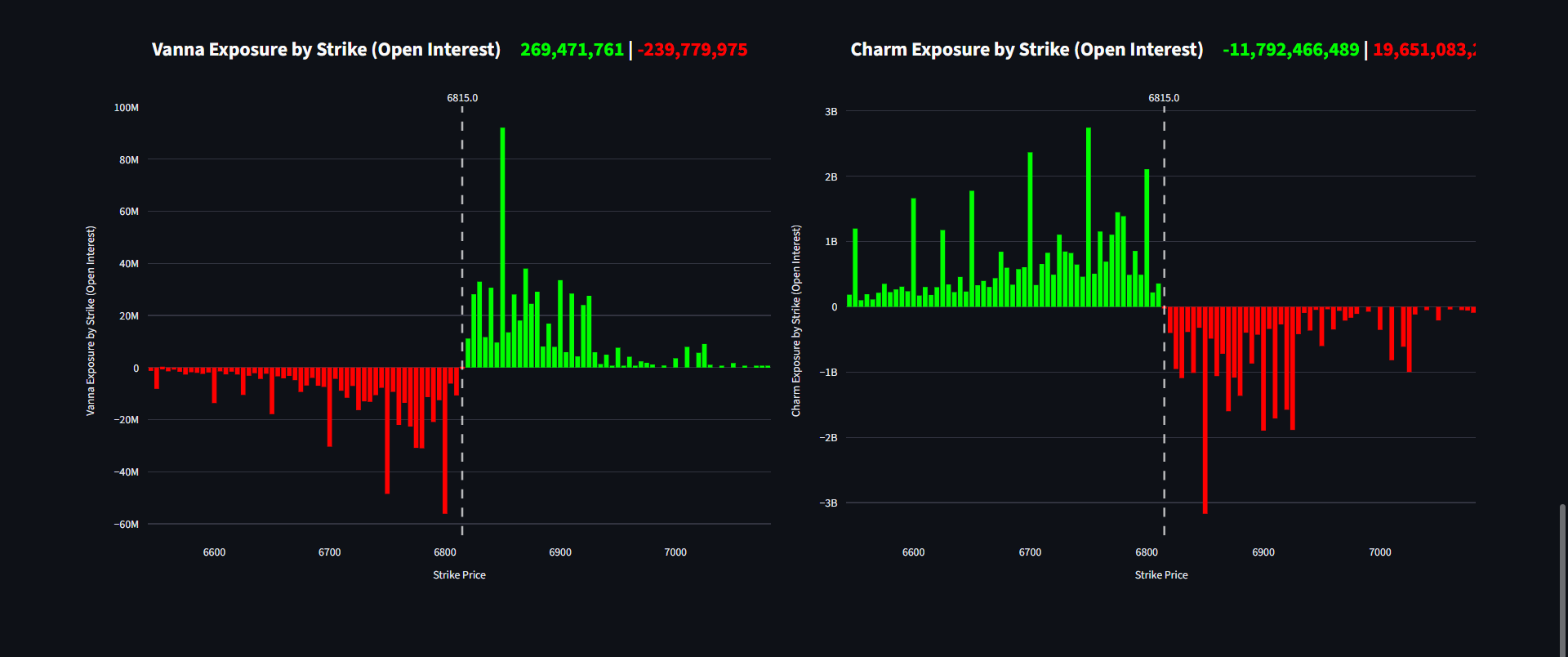Select the green 269,471,761 total value

[572, 50]
